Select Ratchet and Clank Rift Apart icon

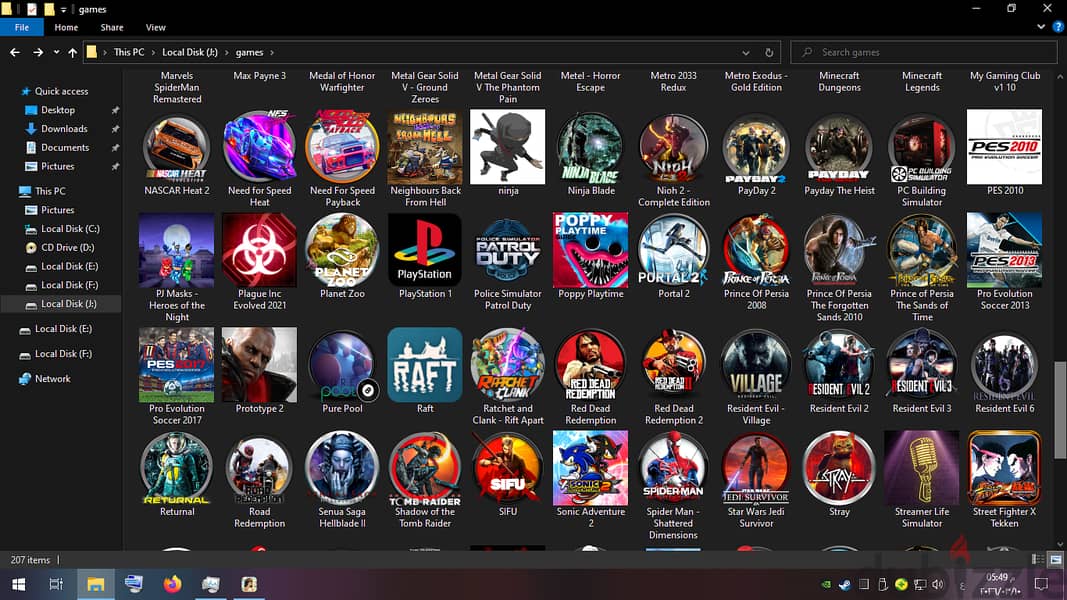508,365
